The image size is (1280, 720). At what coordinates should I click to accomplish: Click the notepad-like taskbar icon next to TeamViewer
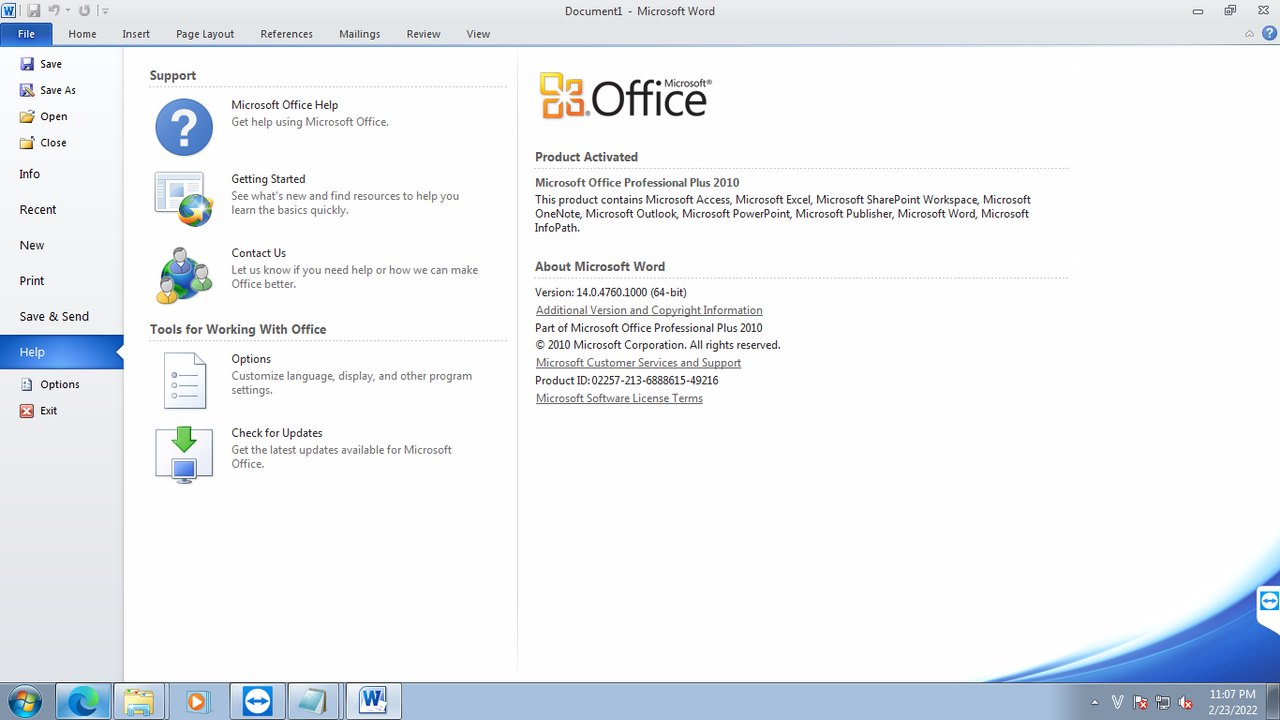coord(314,701)
